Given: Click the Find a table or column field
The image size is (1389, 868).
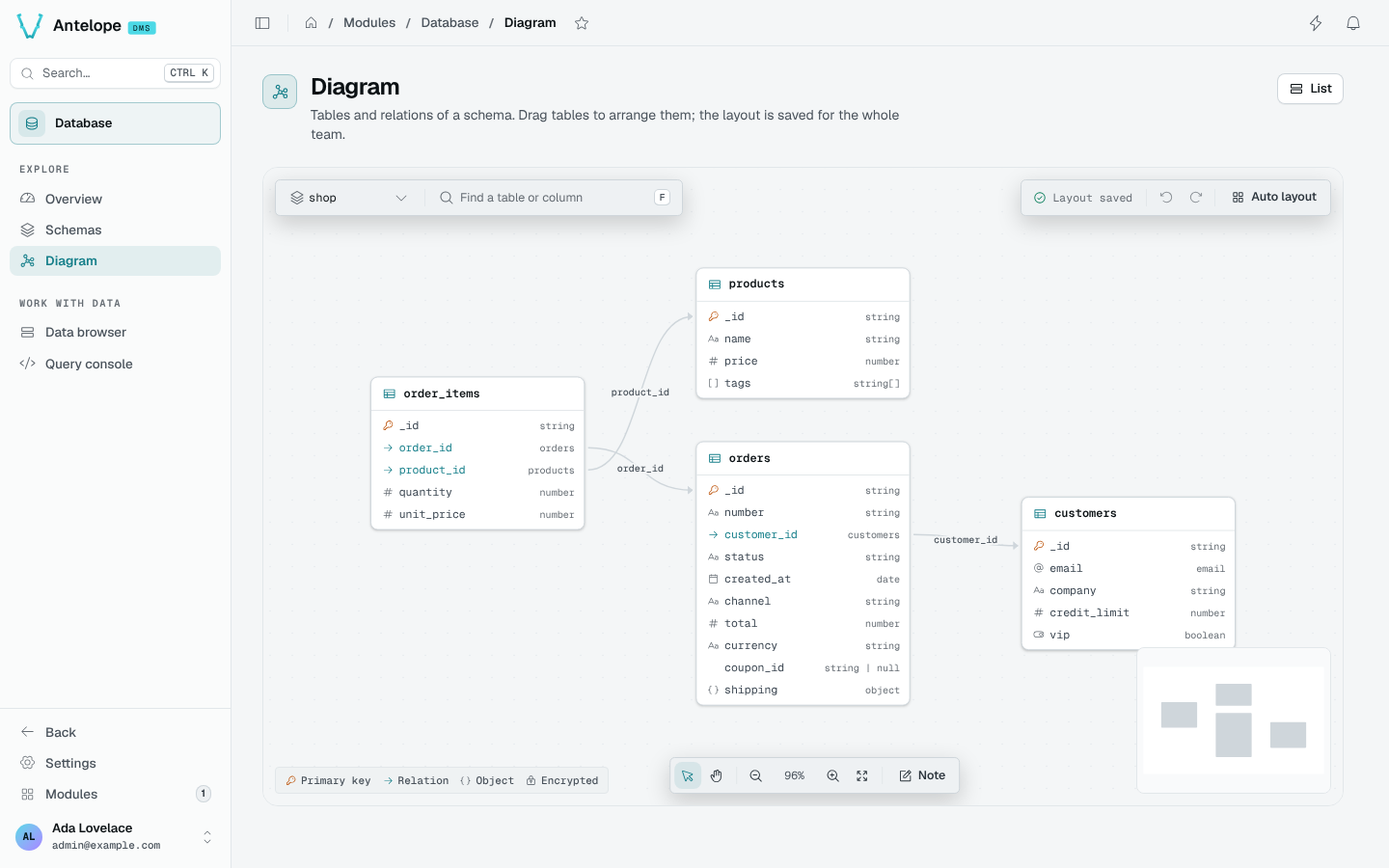Looking at the screenshot, I should 555,198.
